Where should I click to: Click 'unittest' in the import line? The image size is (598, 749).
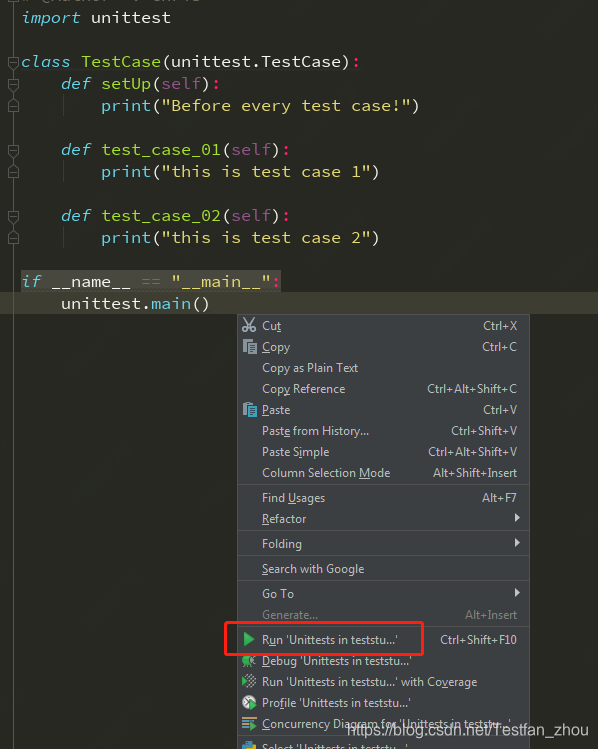pos(131,18)
